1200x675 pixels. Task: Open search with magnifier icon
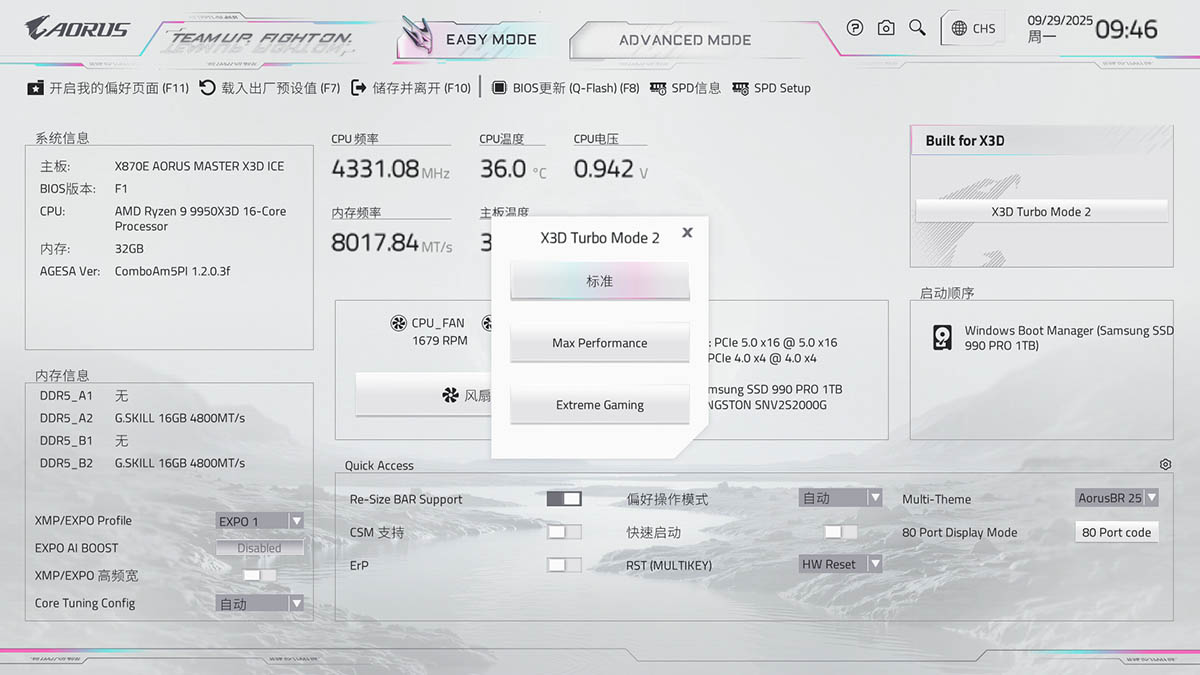917,28
